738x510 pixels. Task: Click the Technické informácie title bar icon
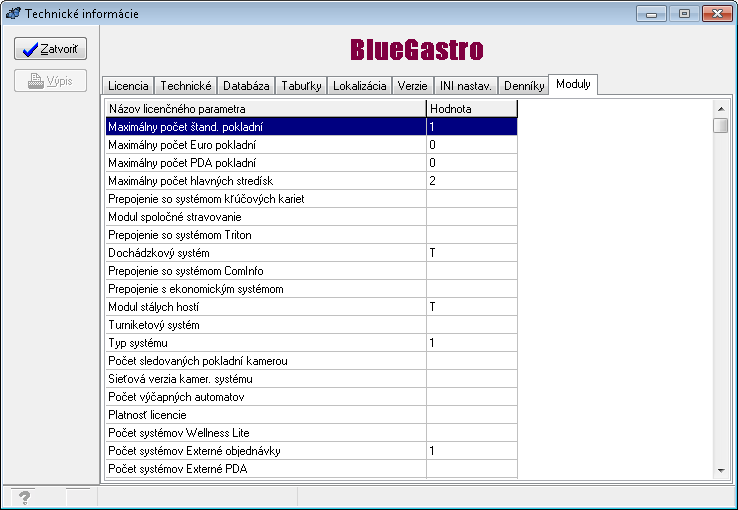click(x=13, y=13)
